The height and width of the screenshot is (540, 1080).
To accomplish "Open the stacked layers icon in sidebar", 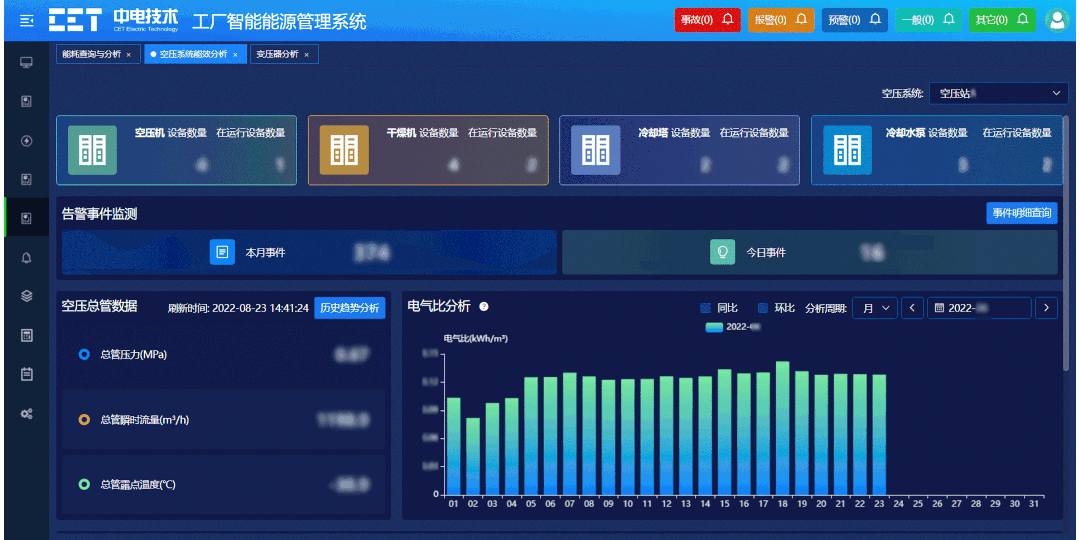I will [x=26, y=296].
